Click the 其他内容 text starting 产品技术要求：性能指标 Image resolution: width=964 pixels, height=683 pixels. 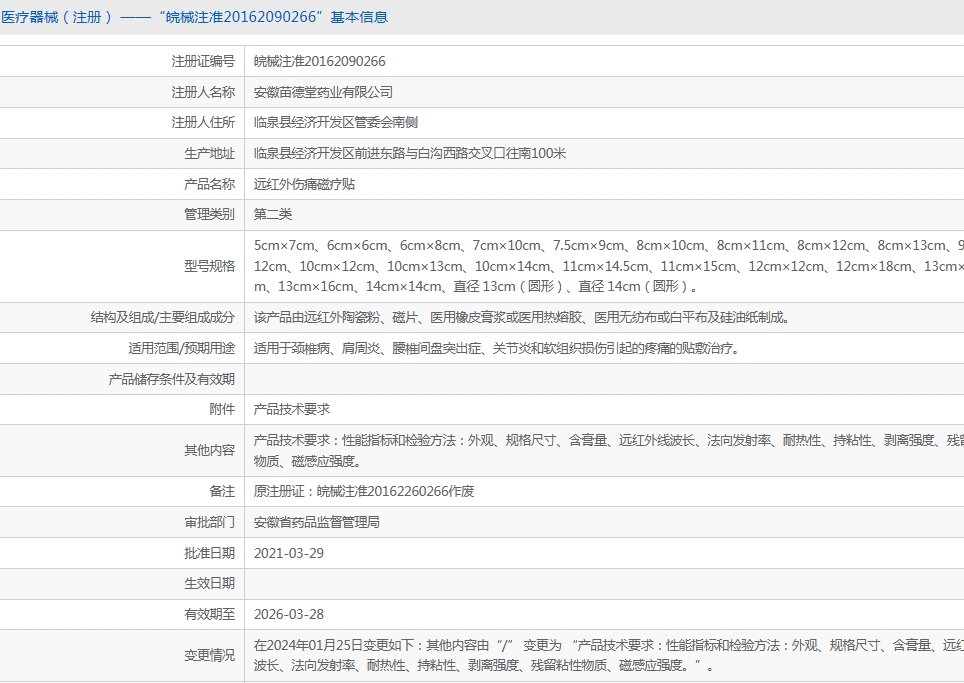609,450
